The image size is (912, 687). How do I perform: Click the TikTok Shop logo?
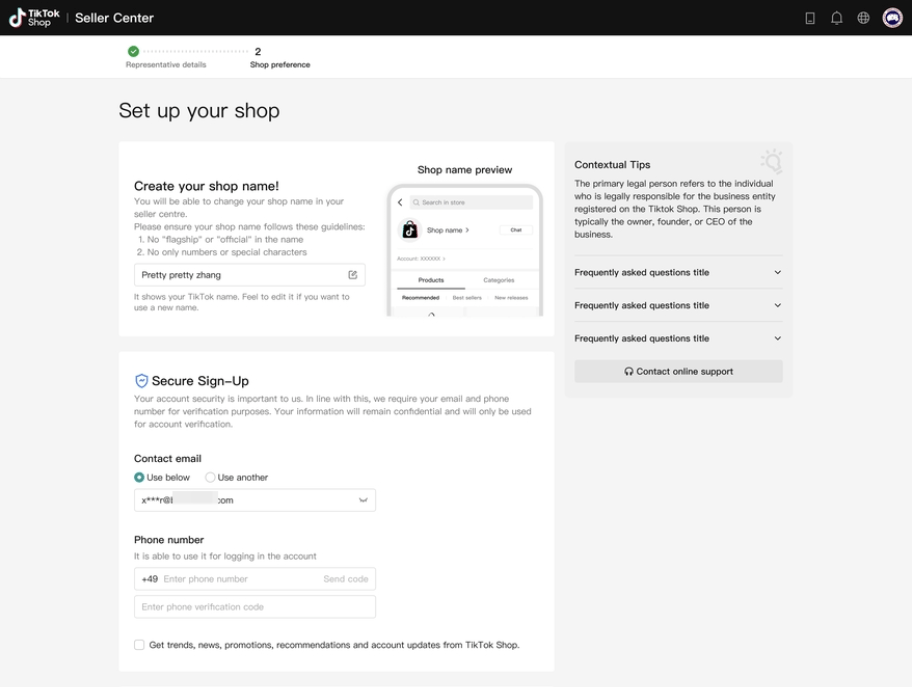[34, 17]
